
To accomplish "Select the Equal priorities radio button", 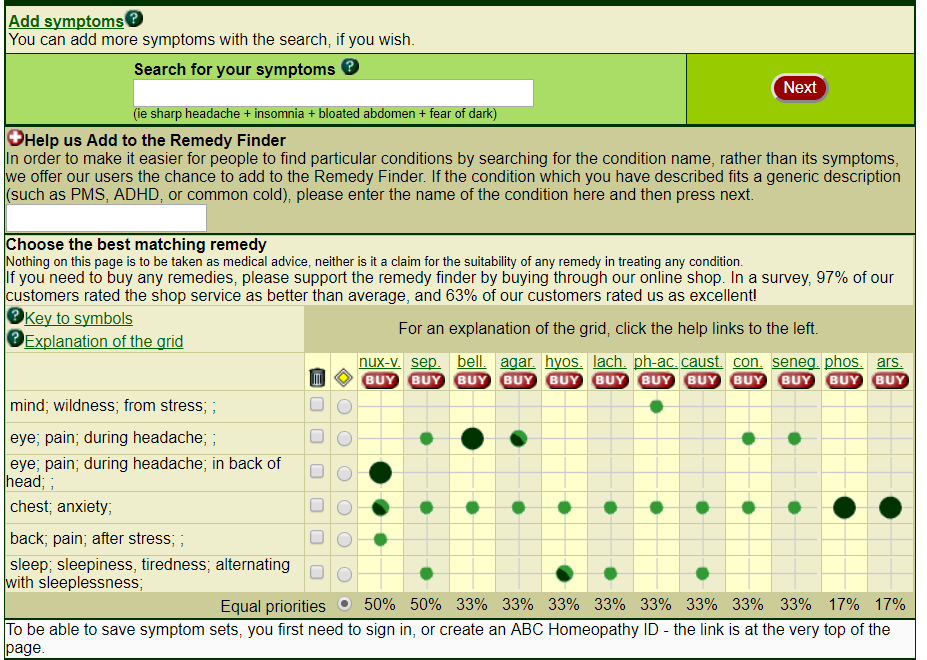I will pyautogui.click(x=345, y=604).
